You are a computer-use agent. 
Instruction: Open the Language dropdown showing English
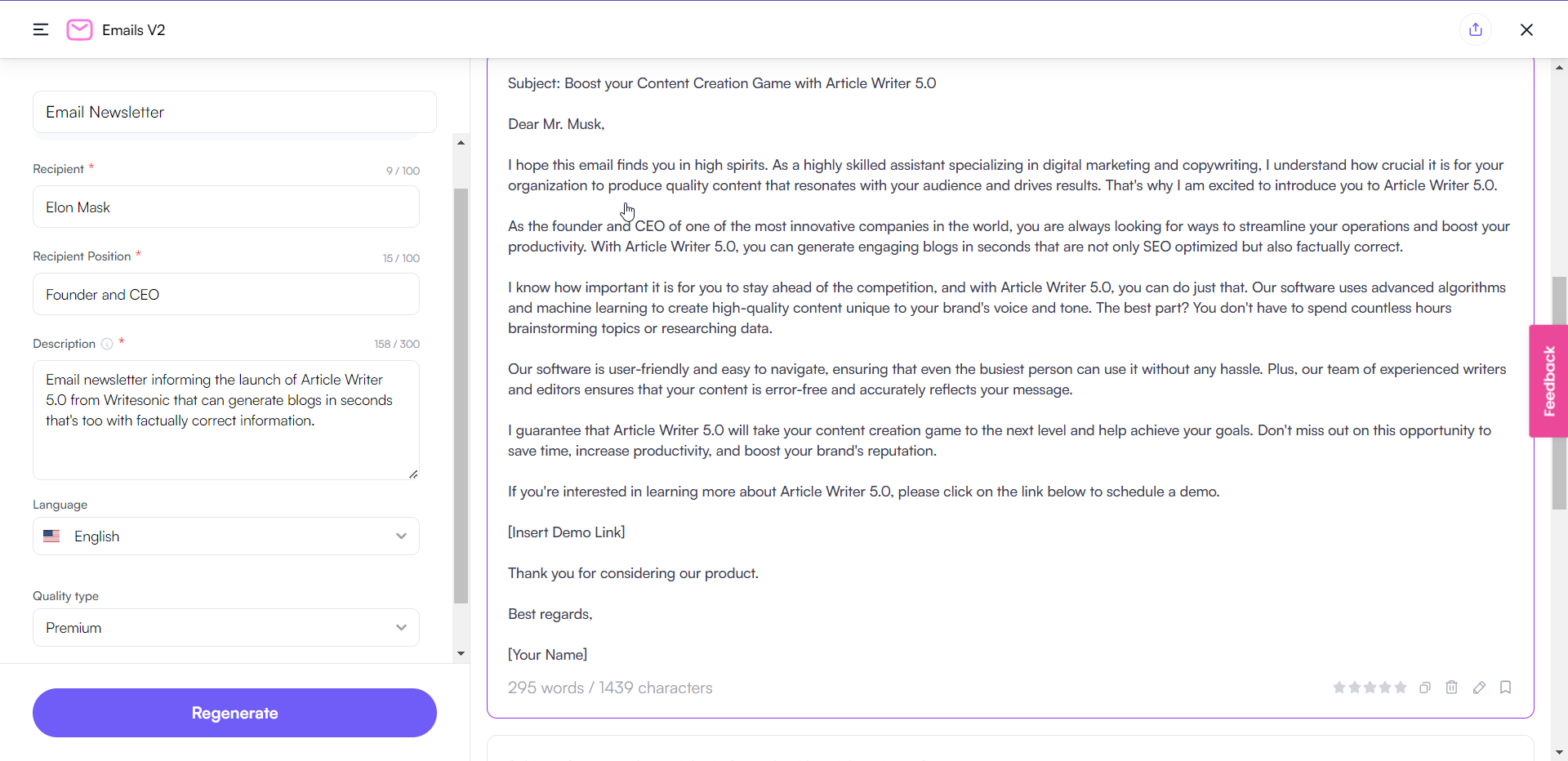coord(225,536)
